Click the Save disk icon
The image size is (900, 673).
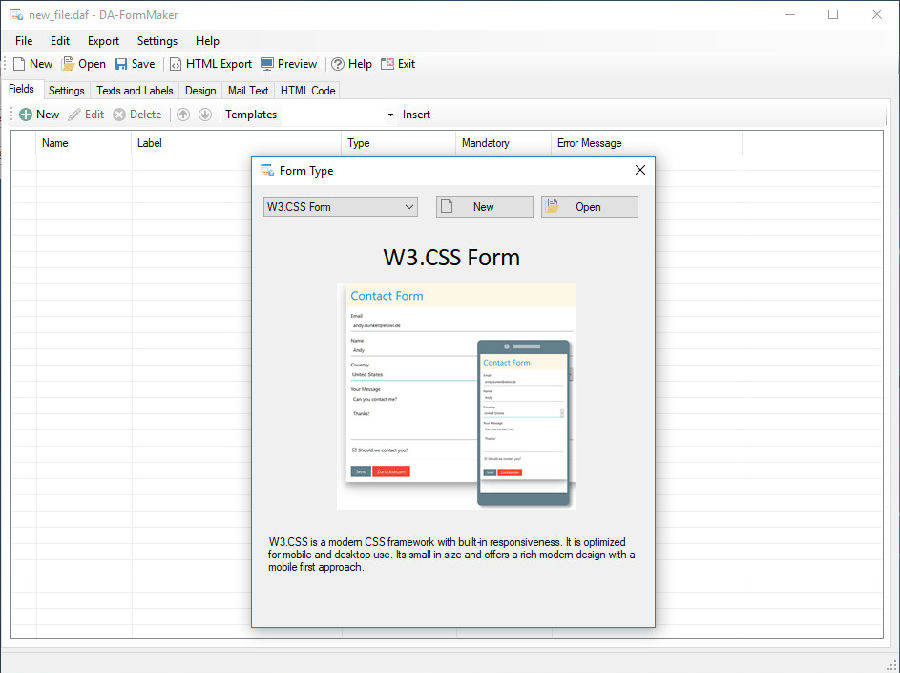[121, 64]
